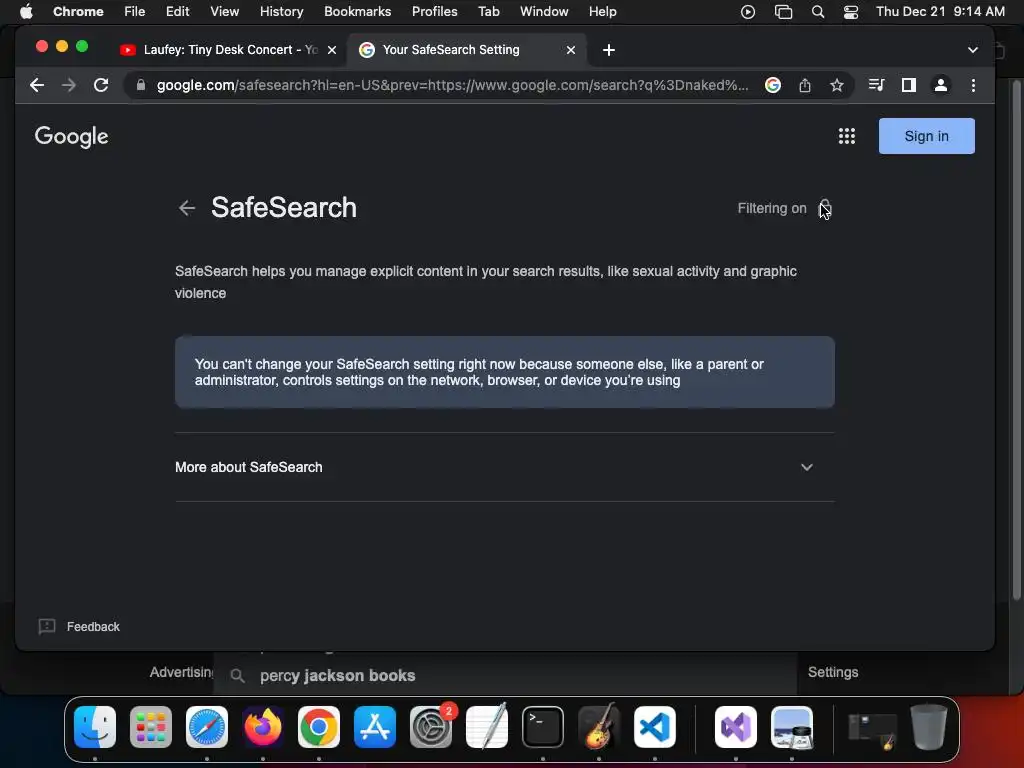Open the Google apps grid

(x=846, y=136)
